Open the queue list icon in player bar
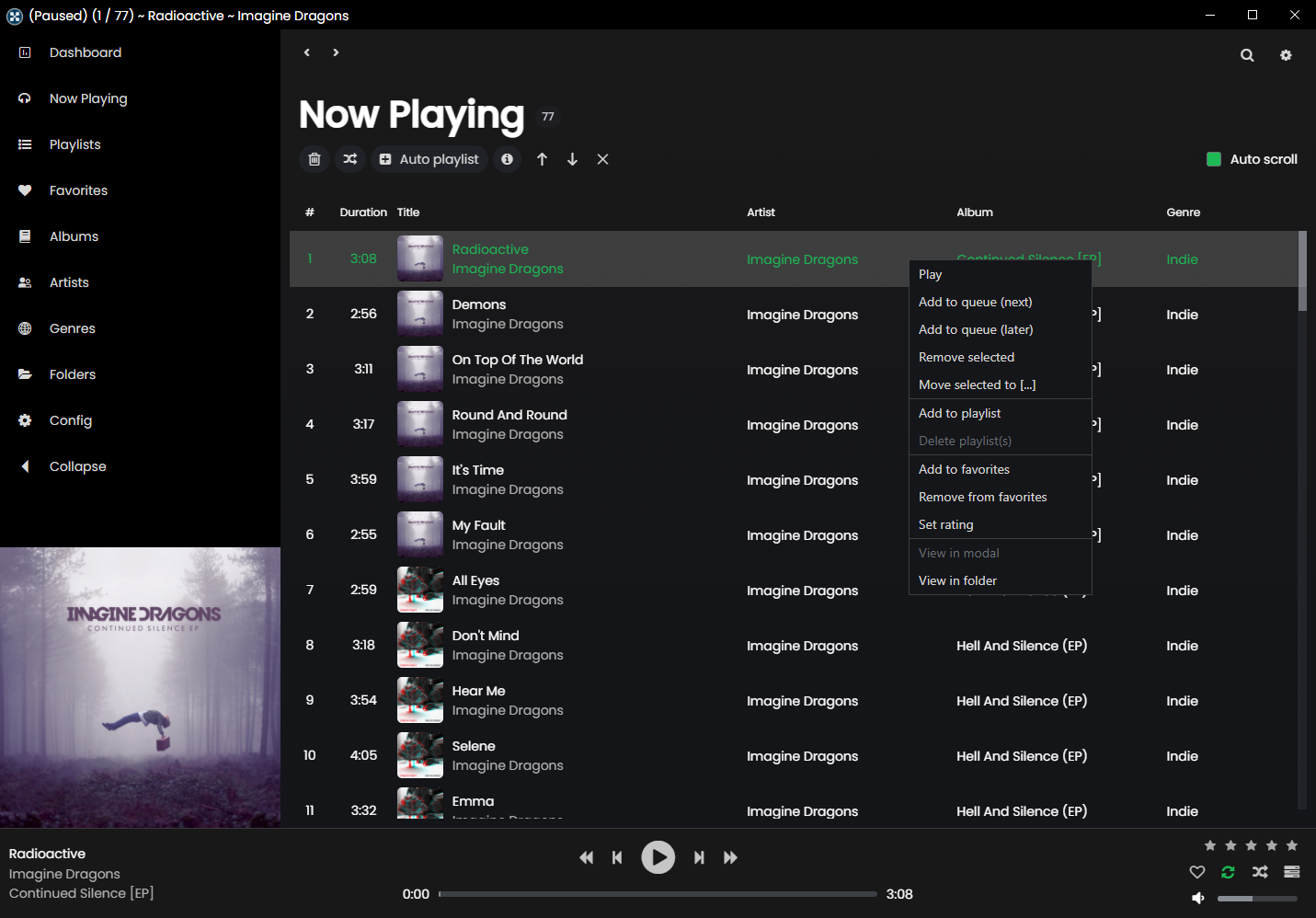The height and width of the screenshot is (918, 1316). (x=1292, y=872)
